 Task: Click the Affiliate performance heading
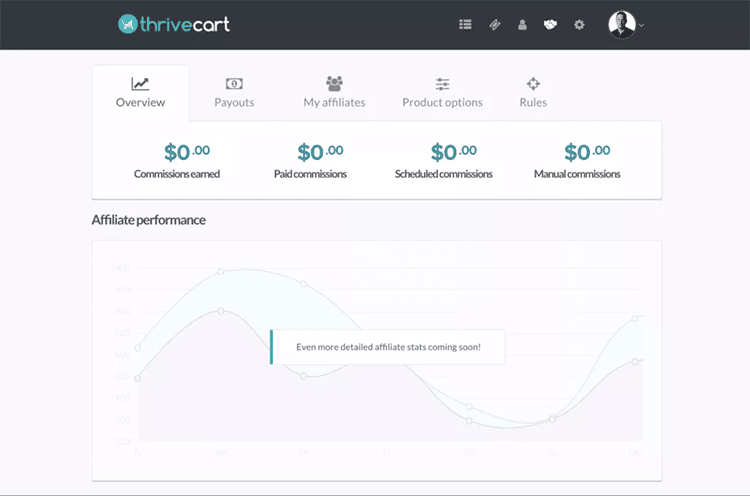coord(148,220)
